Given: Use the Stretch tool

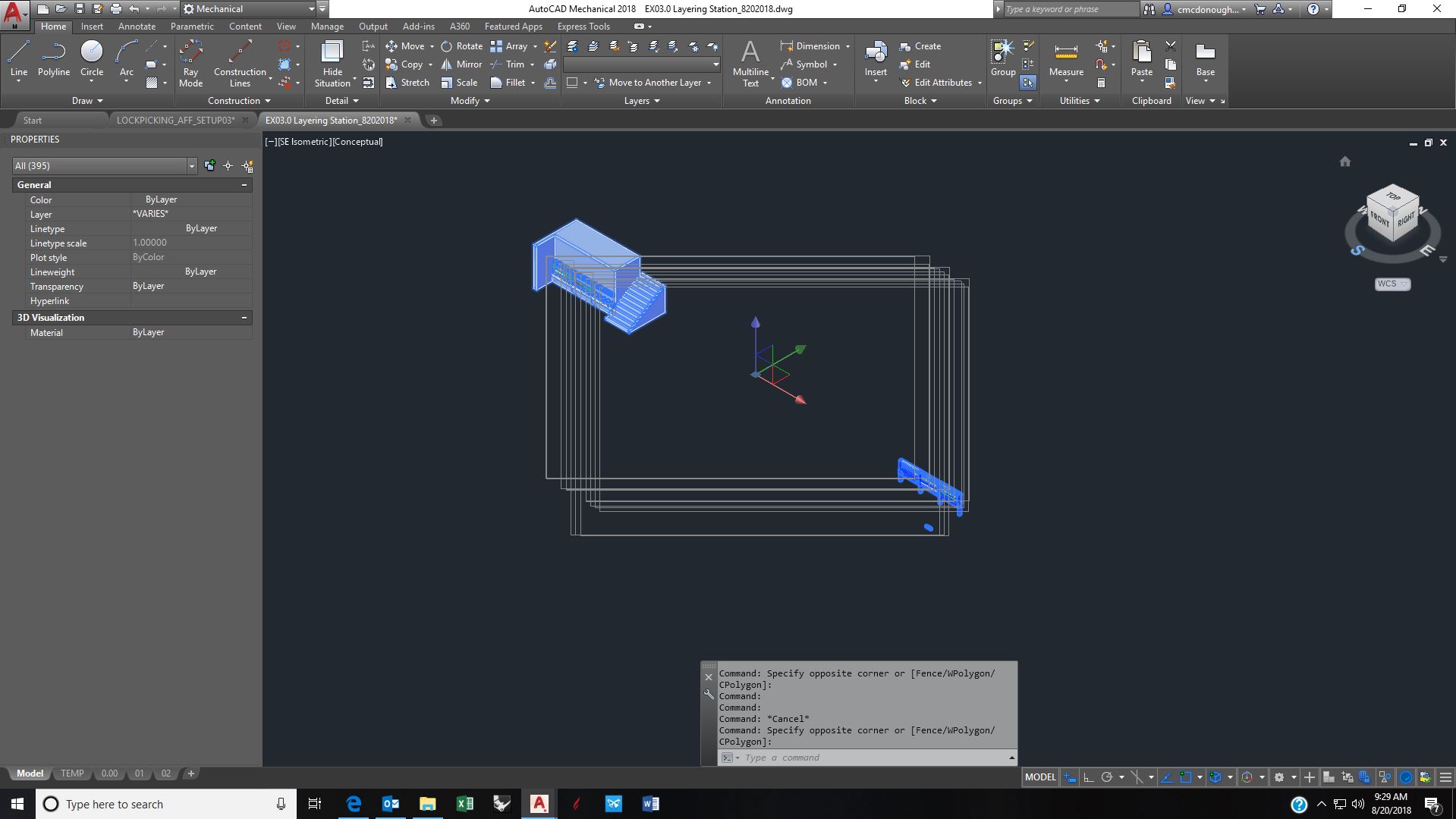Looking at the screenshot, I should coord(407,83).
